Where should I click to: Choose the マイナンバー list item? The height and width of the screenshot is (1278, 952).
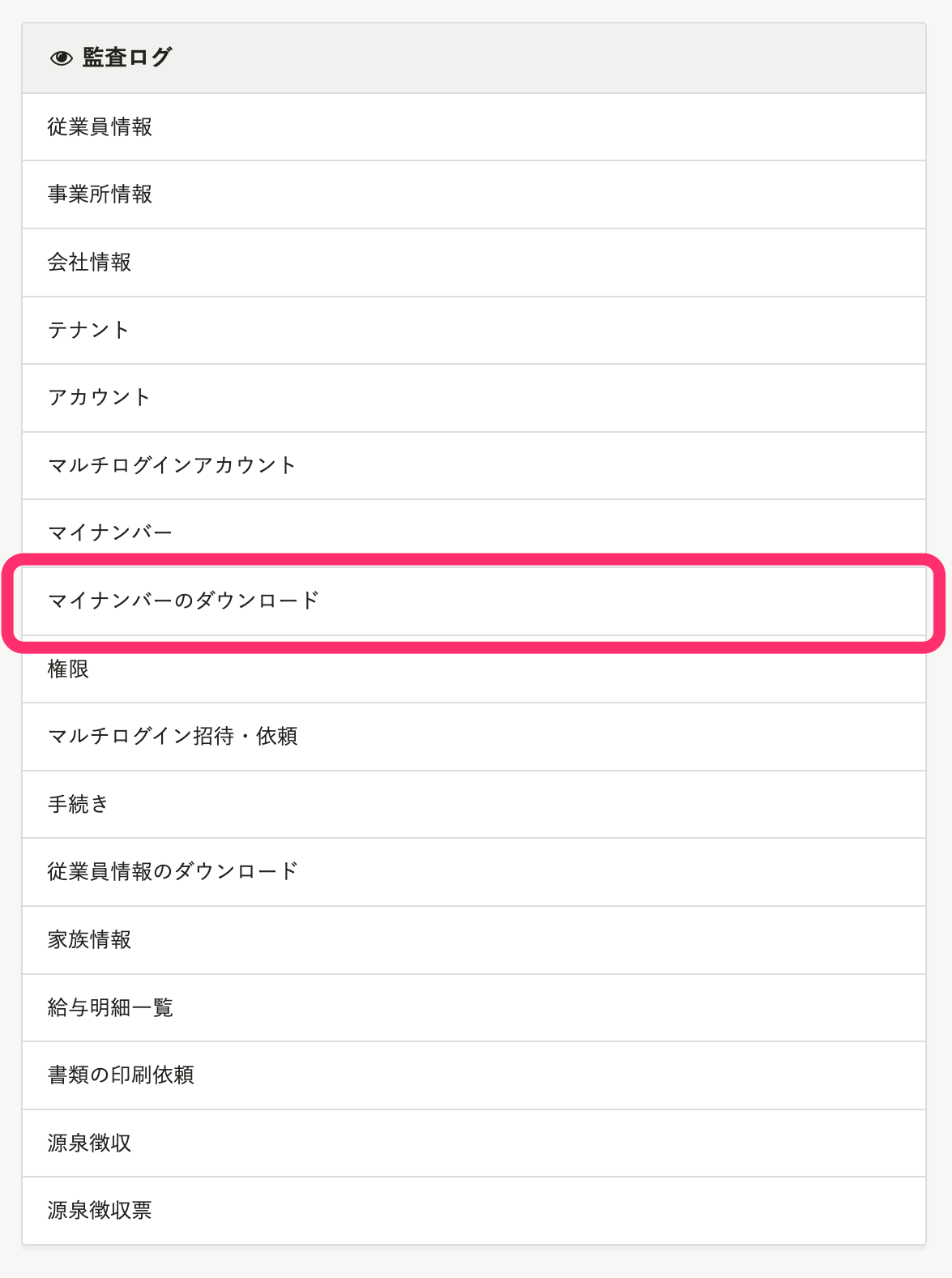tap(474, 533)
